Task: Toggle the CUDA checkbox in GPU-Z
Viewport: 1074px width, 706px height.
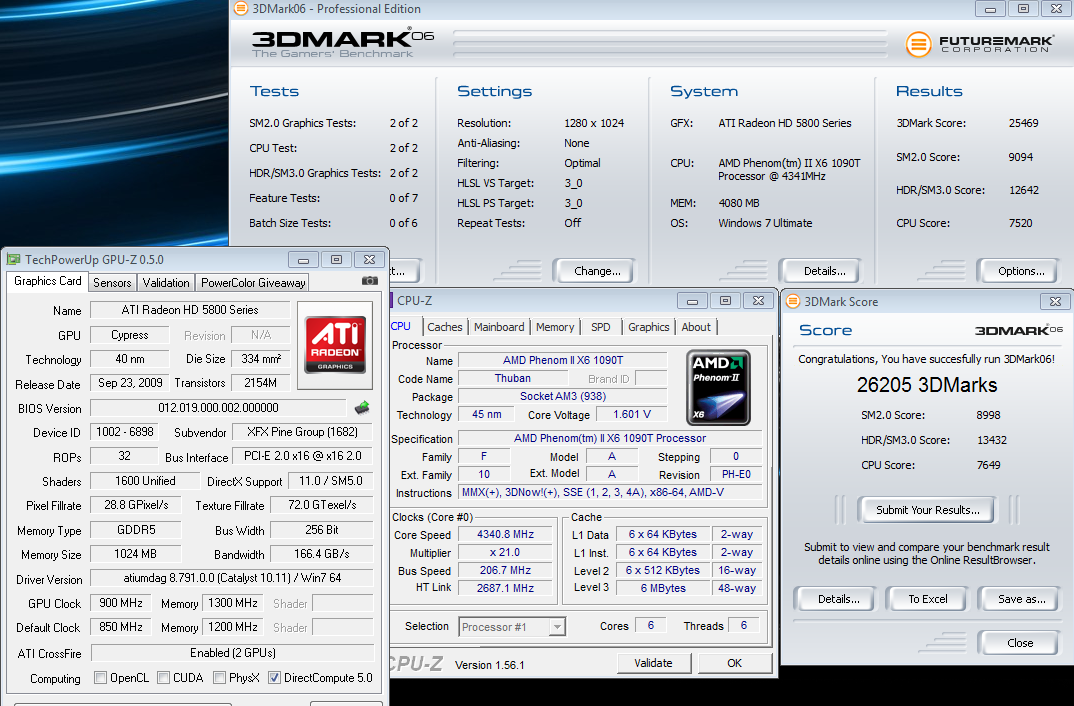Action: tap(164, 678)
